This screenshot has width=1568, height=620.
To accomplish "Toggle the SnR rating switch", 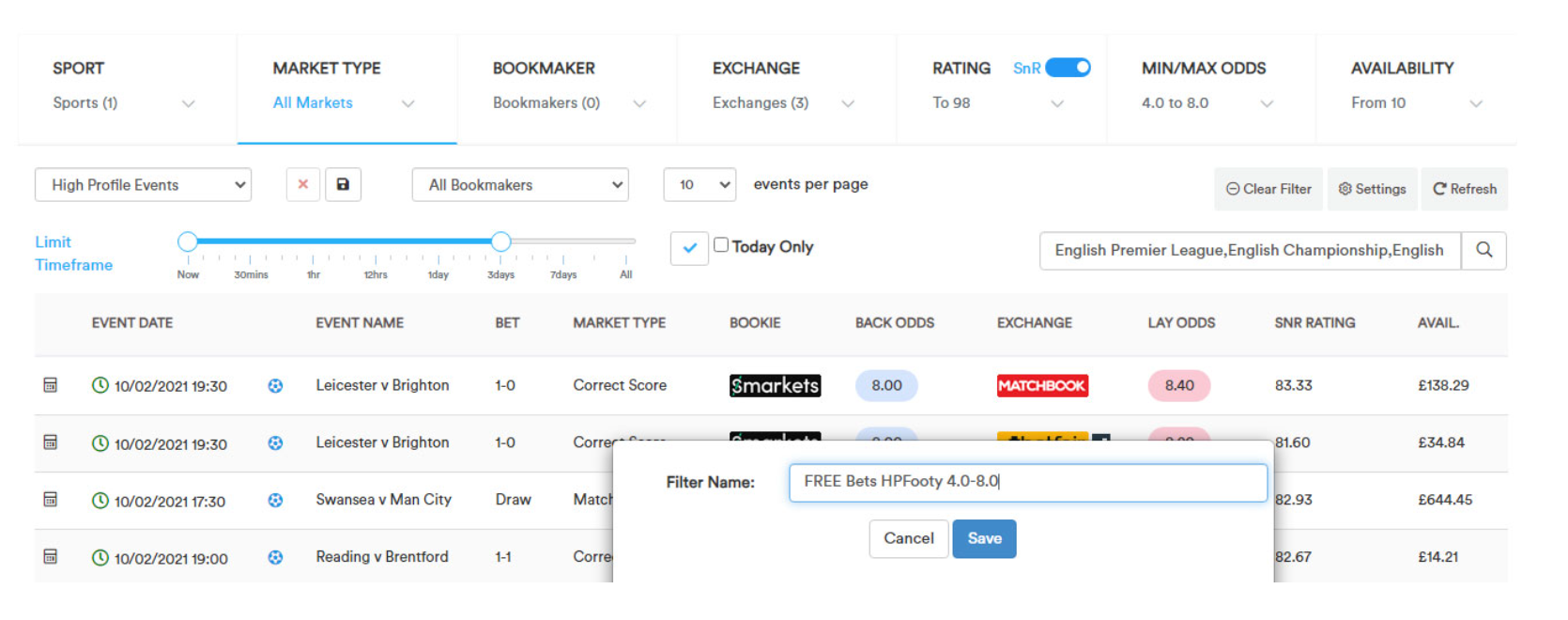I will coord(1068,68).
